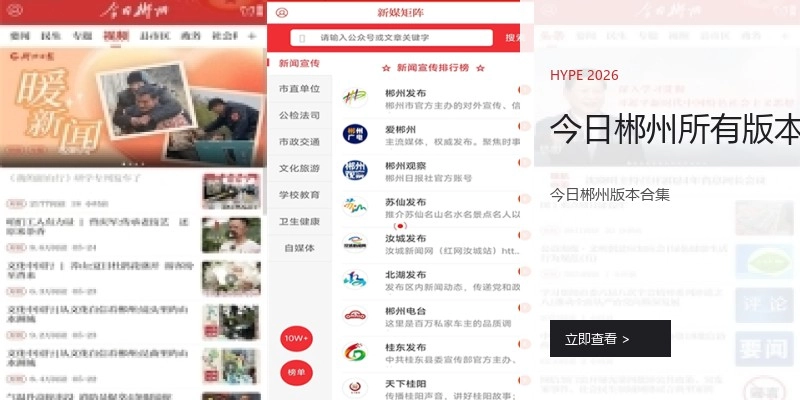Viewport: 800px width, 400px height.
Task: Open the 郴州观察 logo icon
Action: point(355,170)
